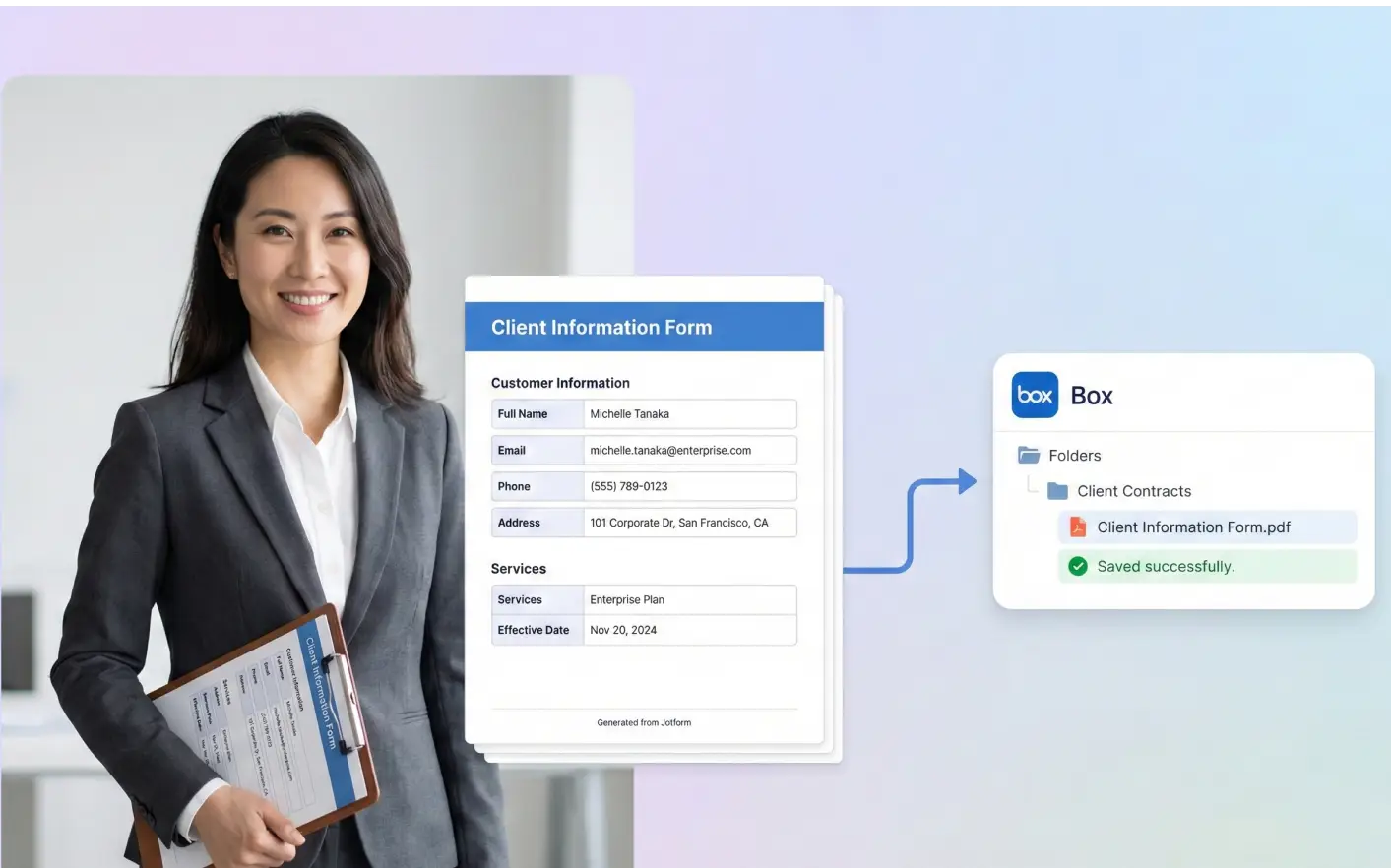
Task: Click the Effective Date value Nov 20, 2024
Action: 689,630
